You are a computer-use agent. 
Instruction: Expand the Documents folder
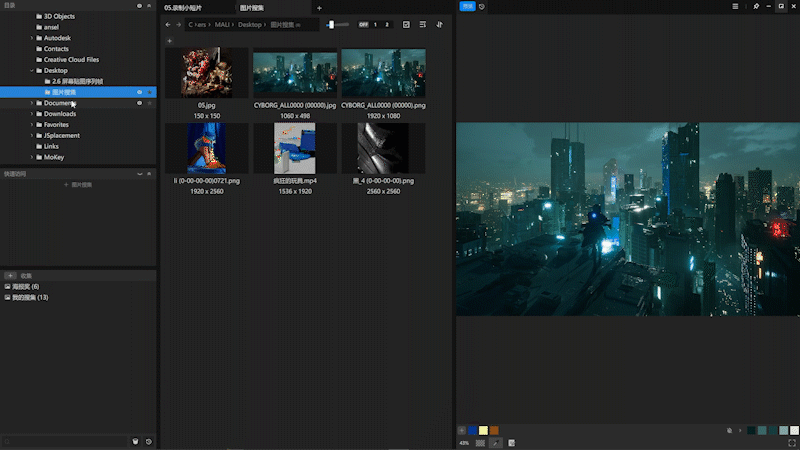point(32,103)
